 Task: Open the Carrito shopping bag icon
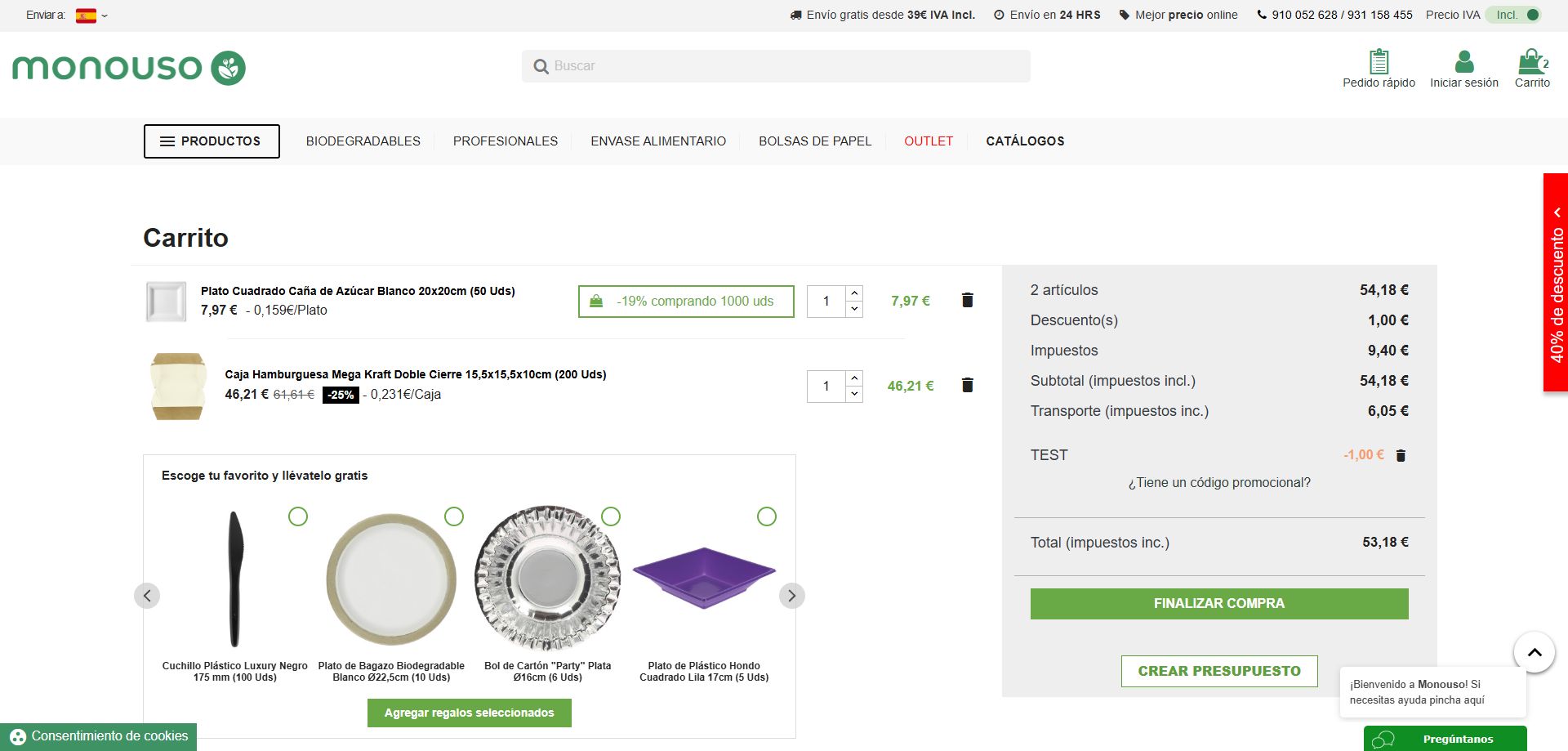click(1530, 61)
